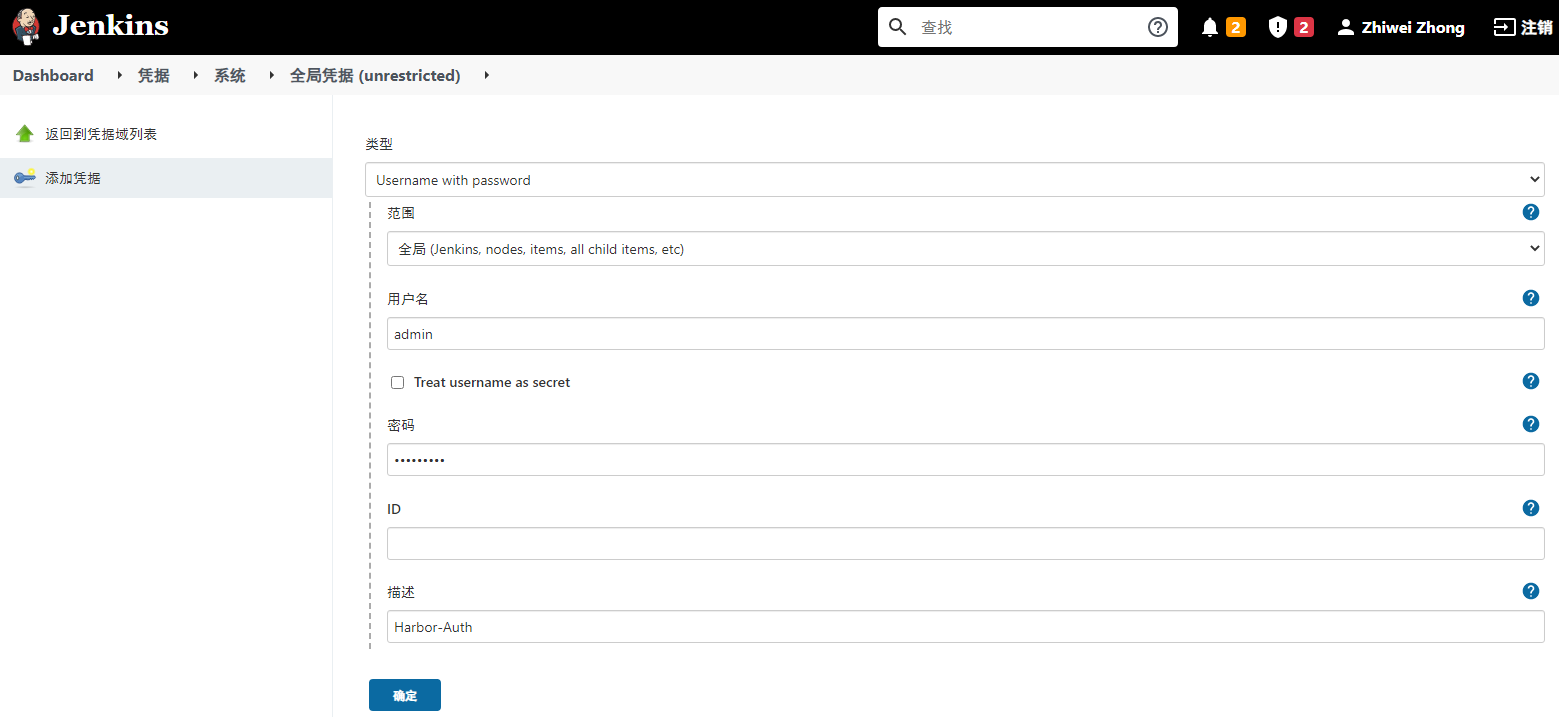Image resolution: width=1559 pixels, height=717 pixels.
Task: Click the logout arrow icon
Action: point(1504,27)
